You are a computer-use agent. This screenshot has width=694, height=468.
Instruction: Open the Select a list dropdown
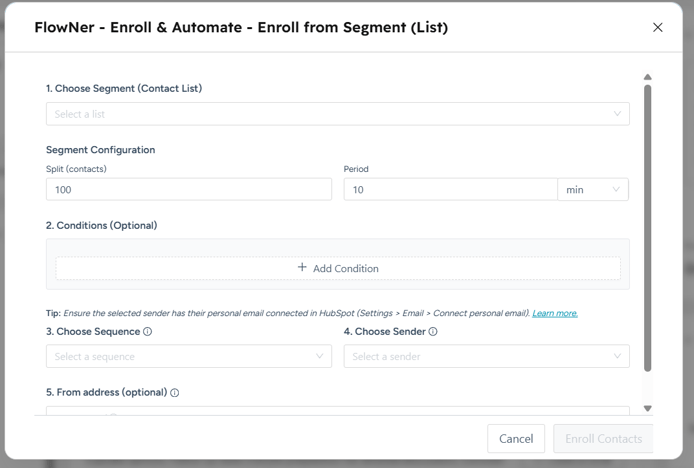(x=338, y=114)
